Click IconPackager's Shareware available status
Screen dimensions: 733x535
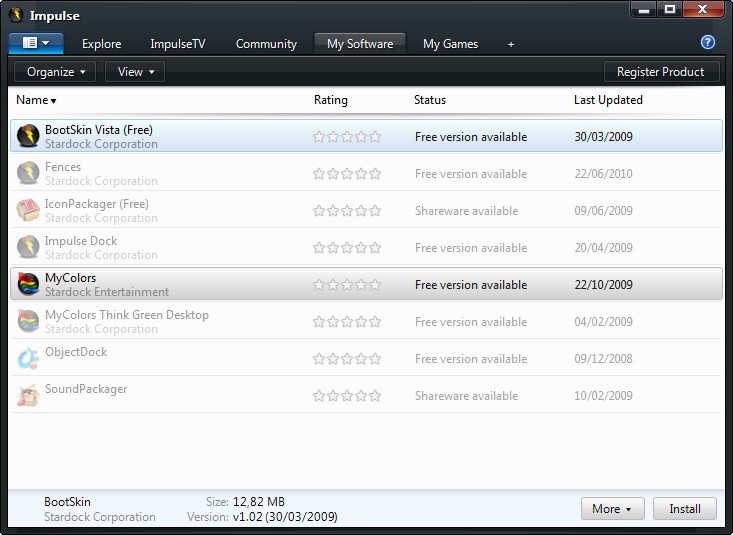pos(467,211)
